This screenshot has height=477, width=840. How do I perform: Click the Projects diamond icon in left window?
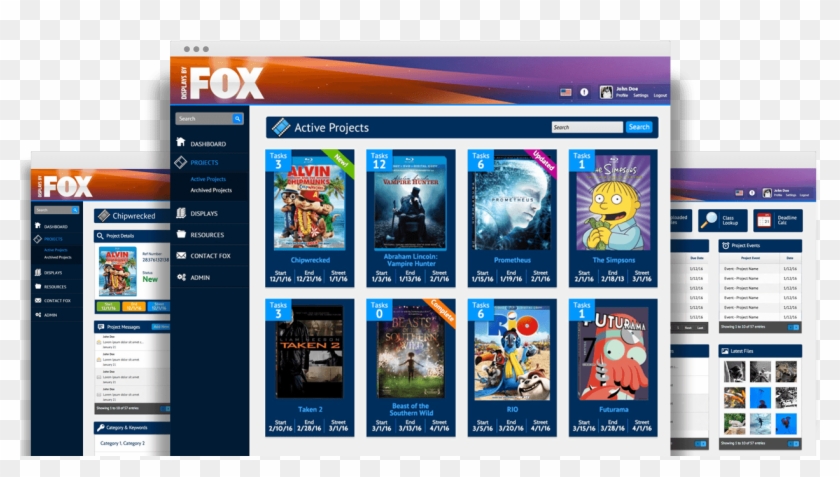click(x=38, y=239)
